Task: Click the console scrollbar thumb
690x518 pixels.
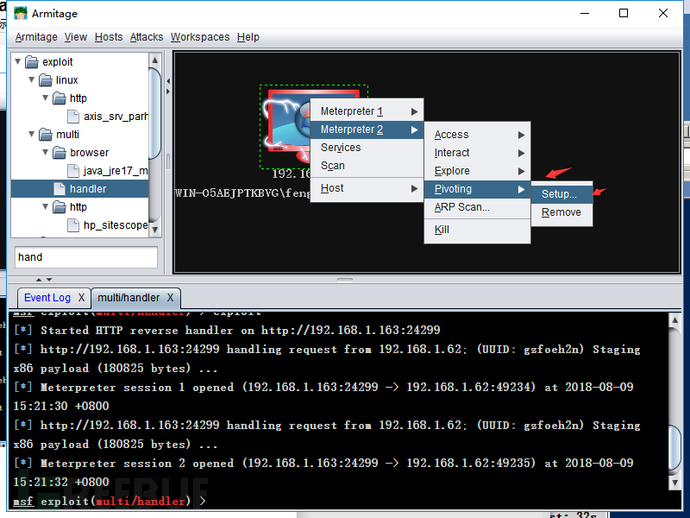Action: point(675,448)
